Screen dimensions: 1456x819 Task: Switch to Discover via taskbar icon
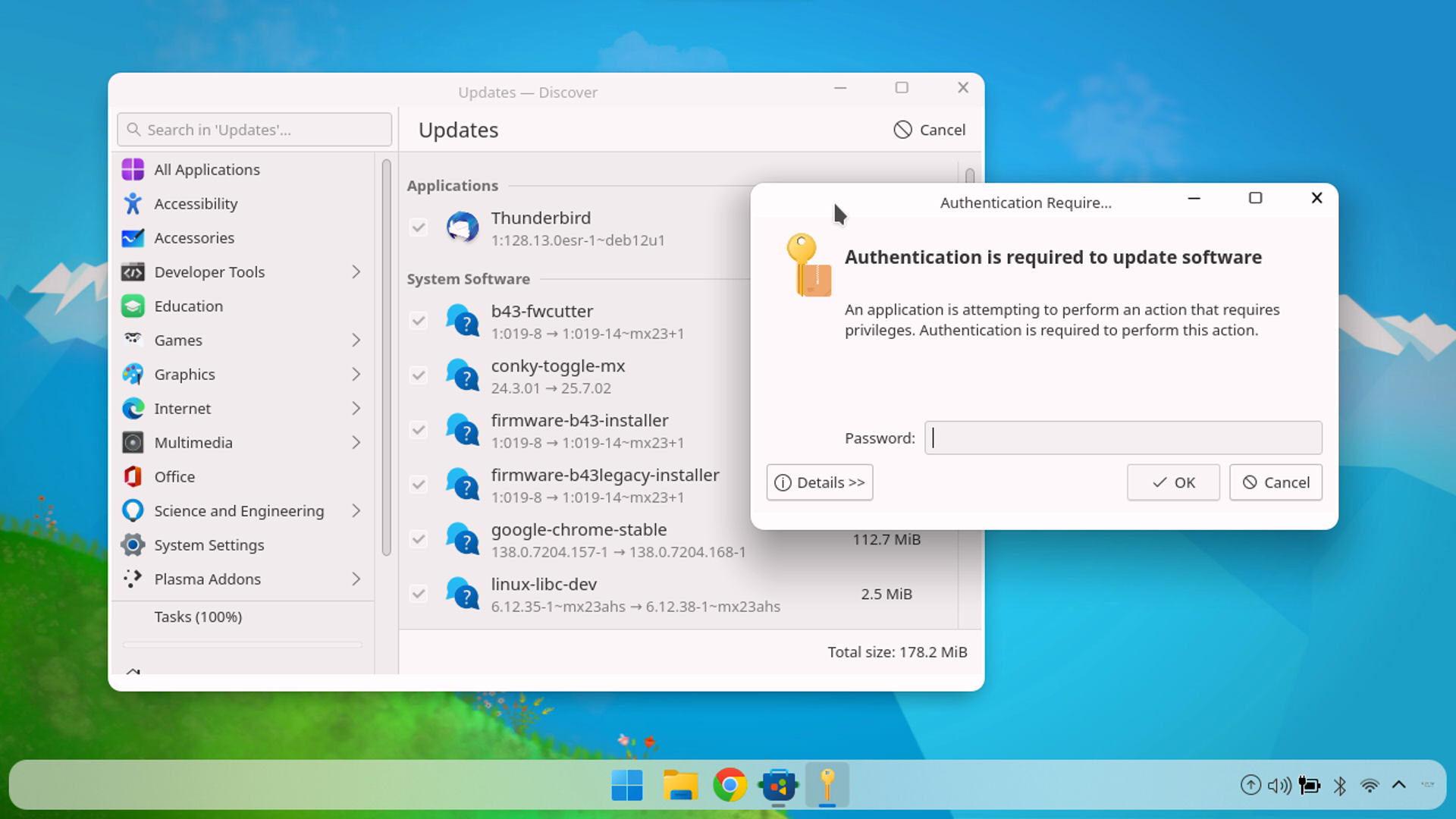pyautogui.click(x=779, y=785)
